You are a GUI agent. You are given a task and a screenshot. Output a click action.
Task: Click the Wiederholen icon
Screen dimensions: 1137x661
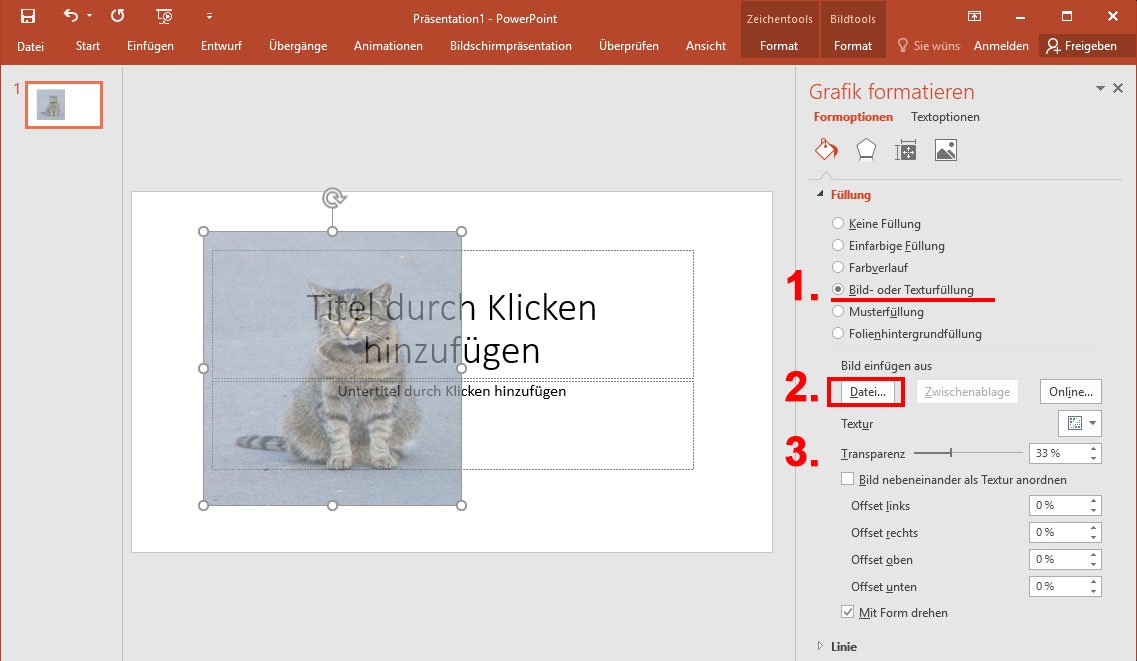[117, 16]
